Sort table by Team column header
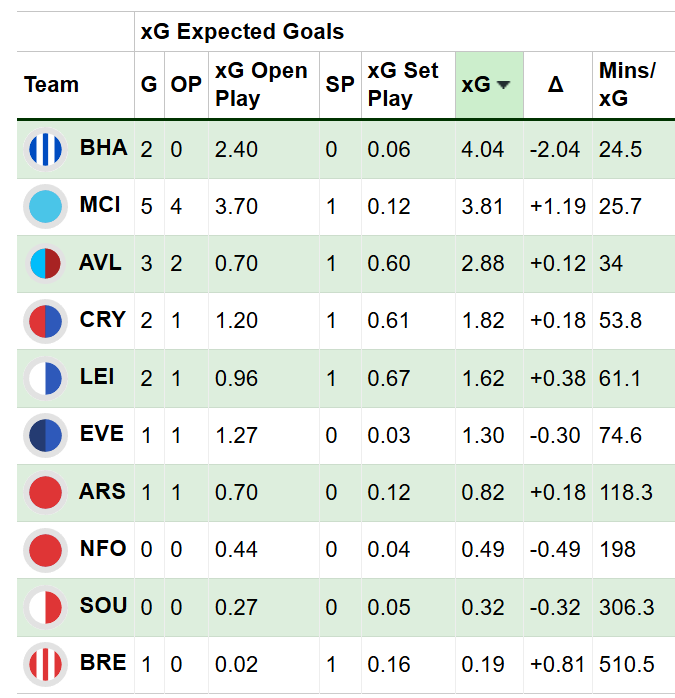The image size is (675, 698). coord(52,85)
